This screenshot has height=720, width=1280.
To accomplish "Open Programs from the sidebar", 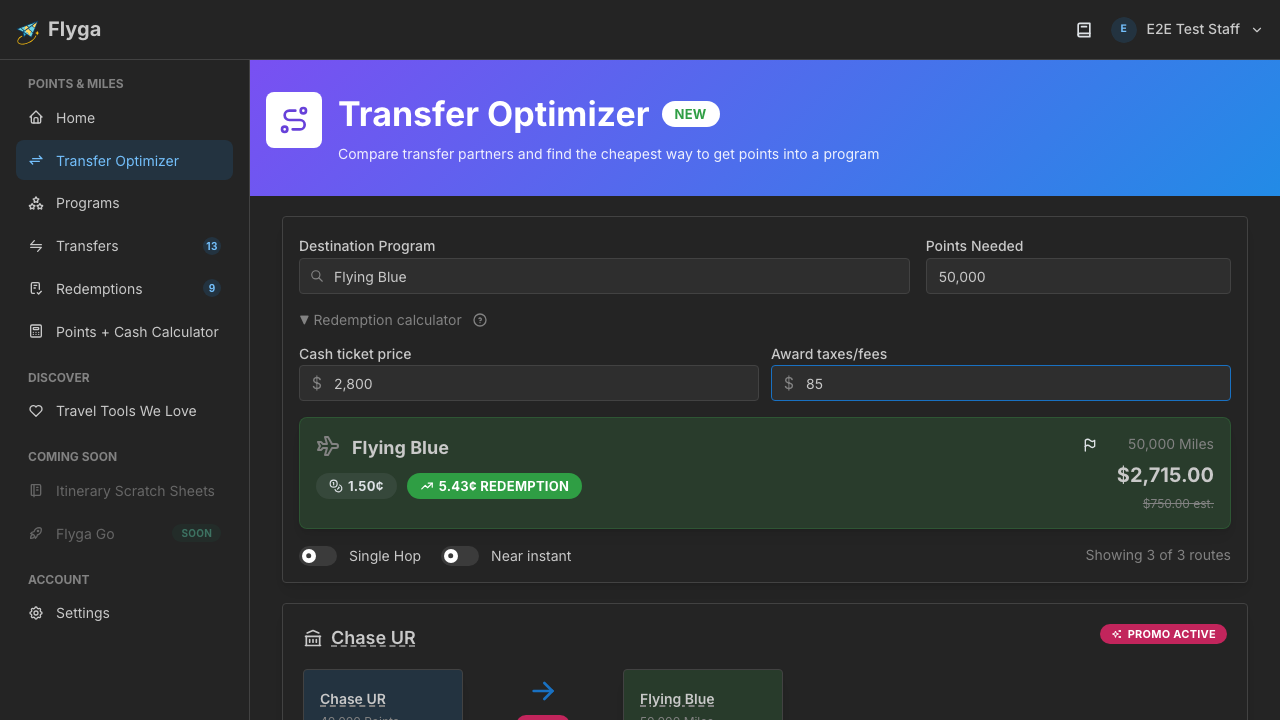I will (124, 203).
